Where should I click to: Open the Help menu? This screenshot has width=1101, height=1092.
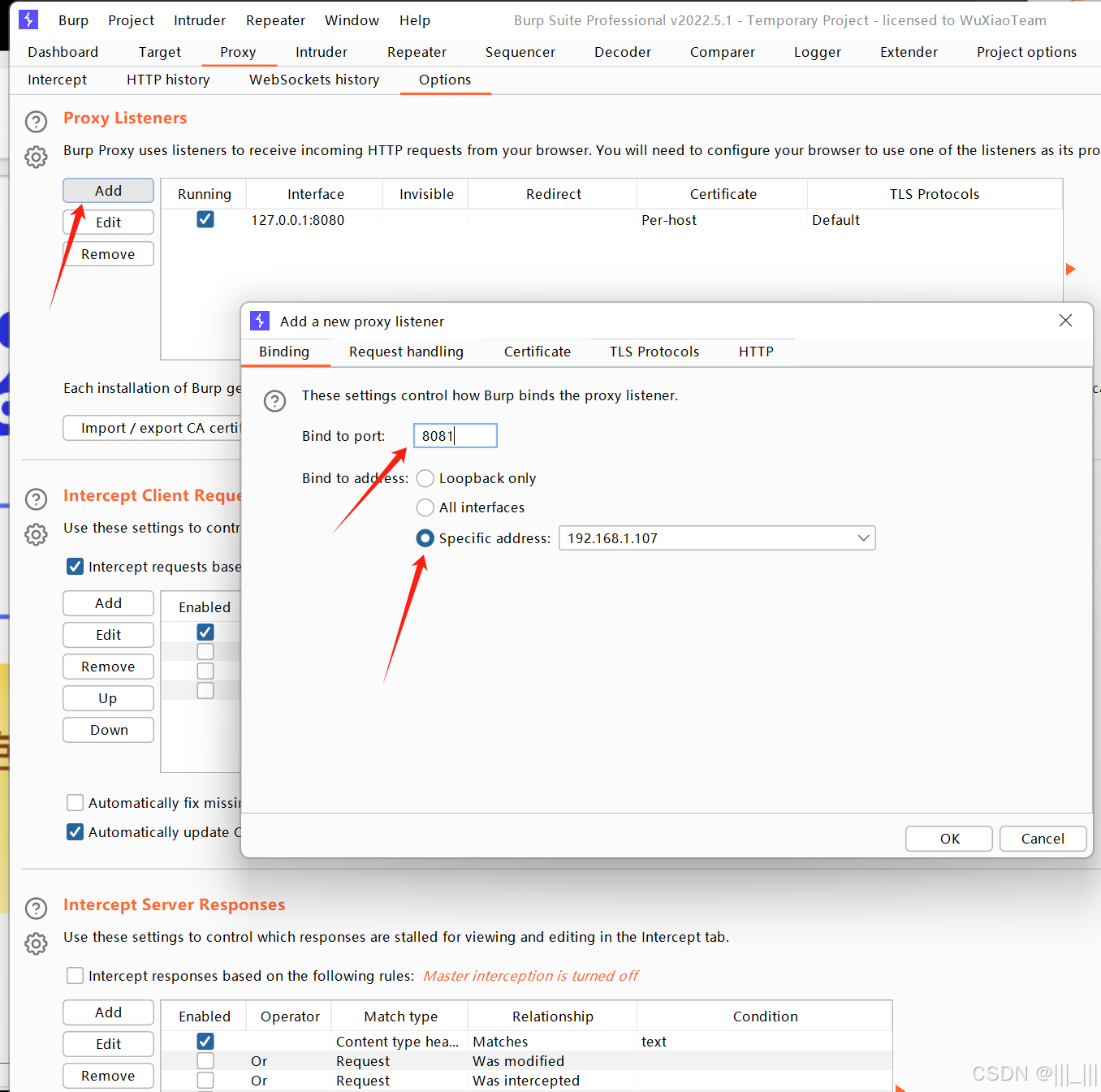coord(415,20)
